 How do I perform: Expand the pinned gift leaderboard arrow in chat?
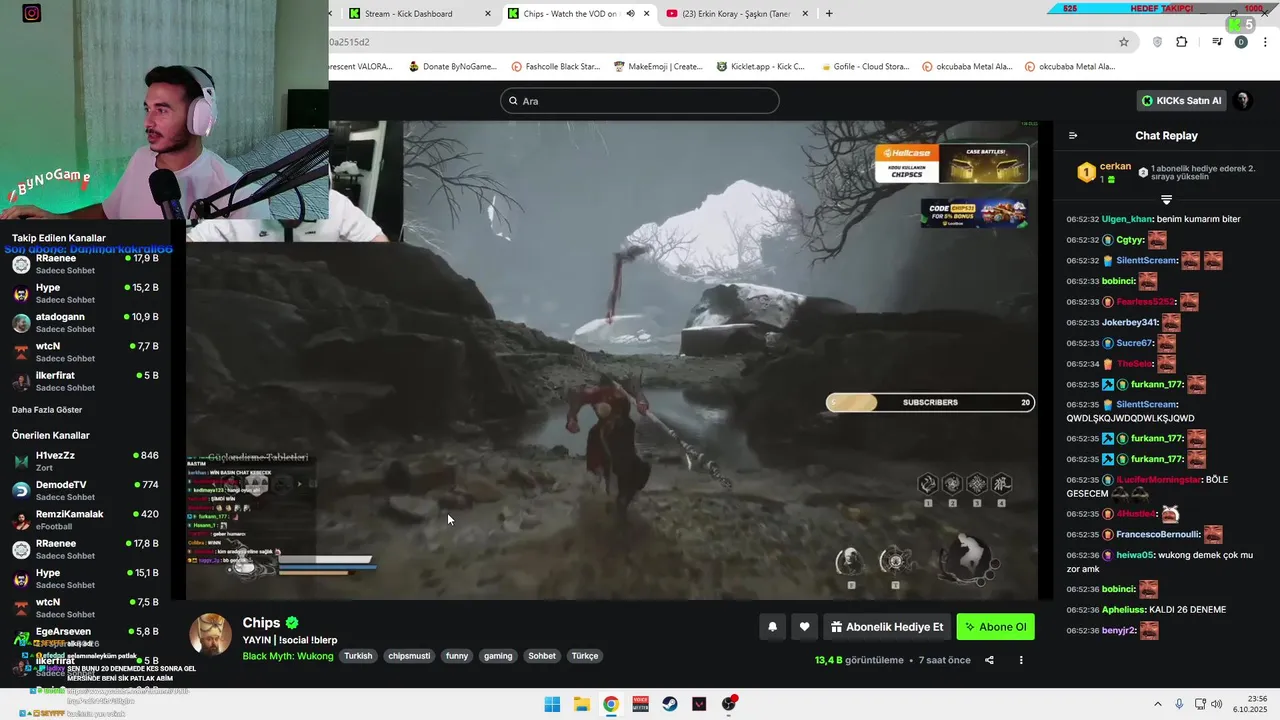coord(1166,200)
